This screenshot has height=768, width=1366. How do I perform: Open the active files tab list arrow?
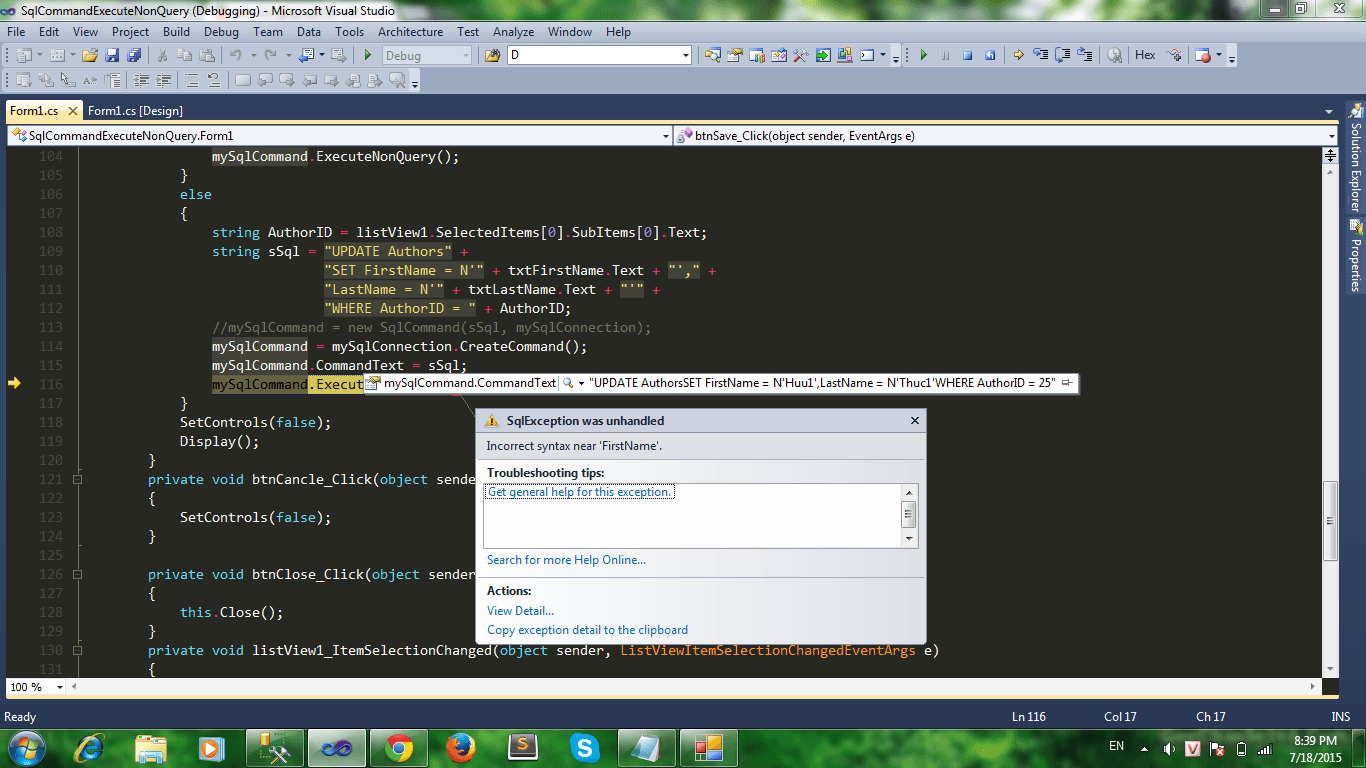pyautogui.click(x=1328, y=111)
